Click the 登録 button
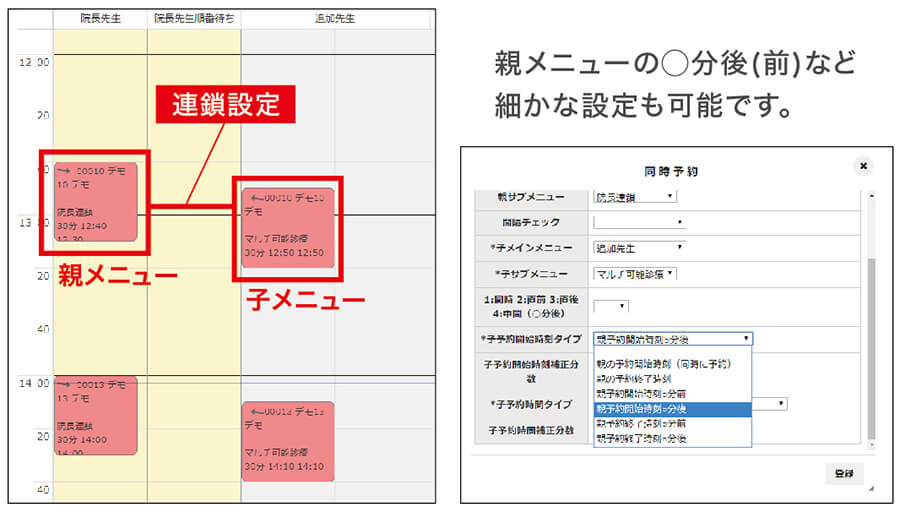Viewport: 900px width, 512px height. [x=844, y=474]
